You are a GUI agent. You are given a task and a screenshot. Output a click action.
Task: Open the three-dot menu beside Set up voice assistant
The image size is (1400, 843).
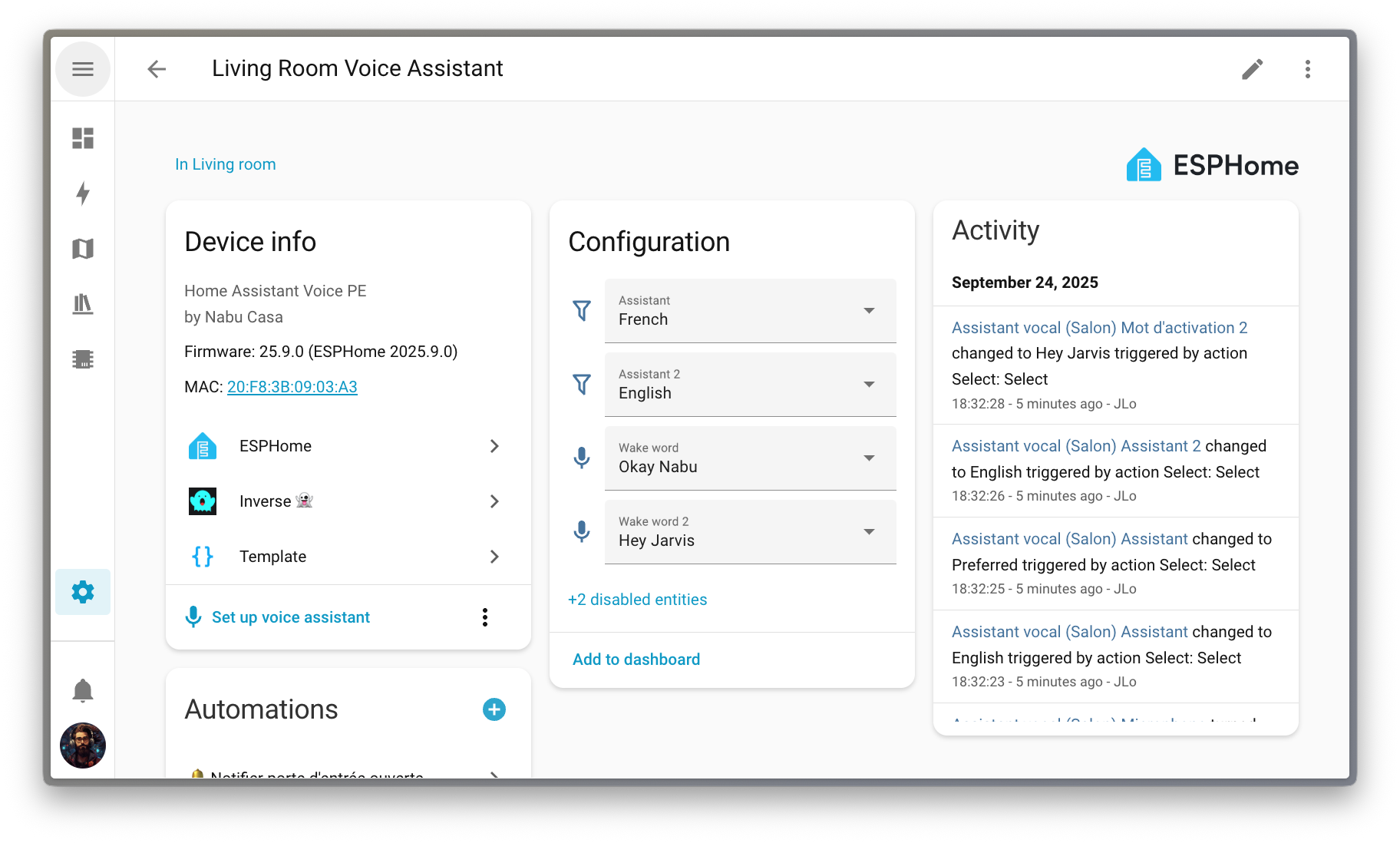(x=484, y=617)
